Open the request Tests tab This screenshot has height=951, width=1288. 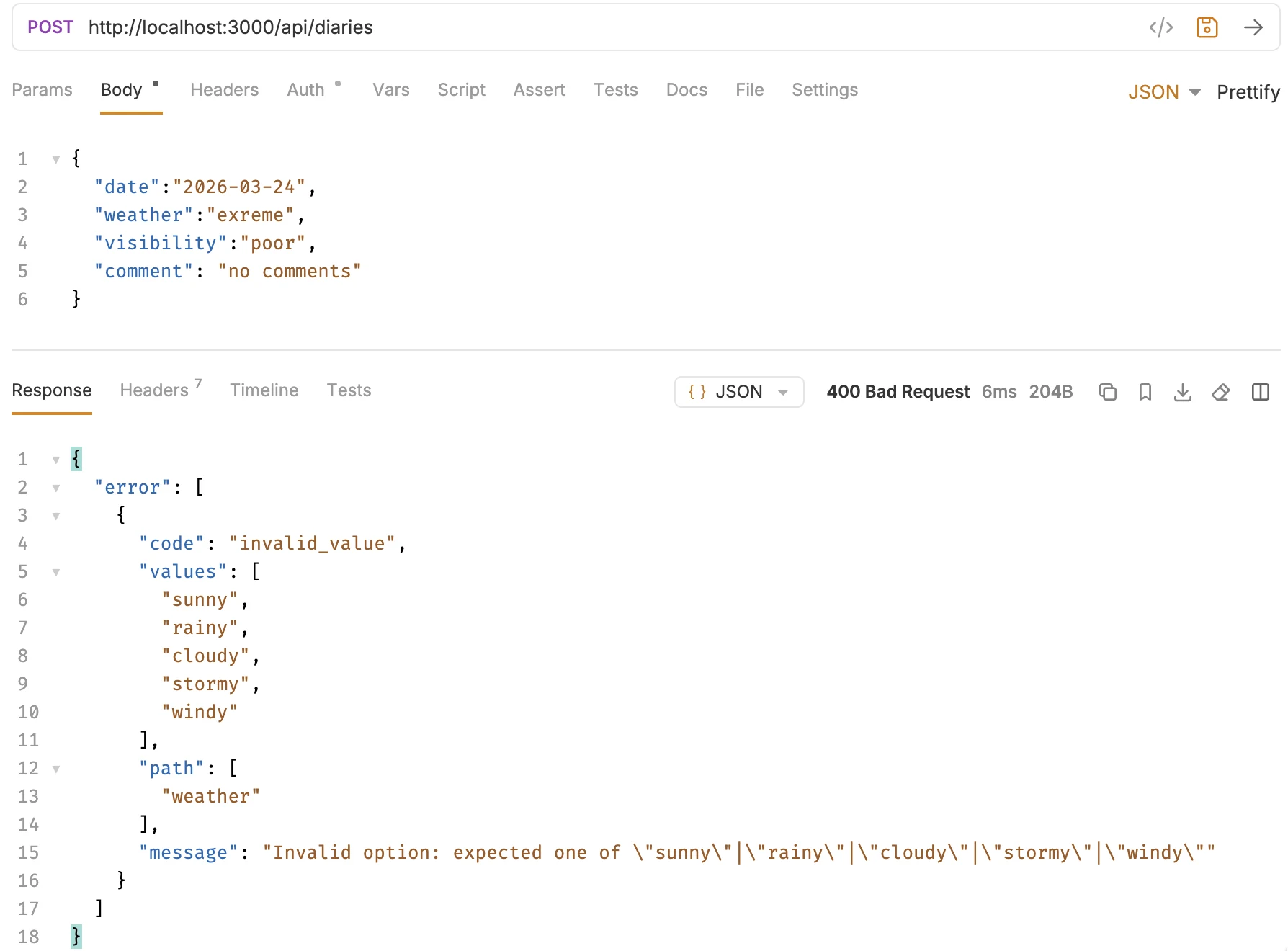(x=616, y=90)
